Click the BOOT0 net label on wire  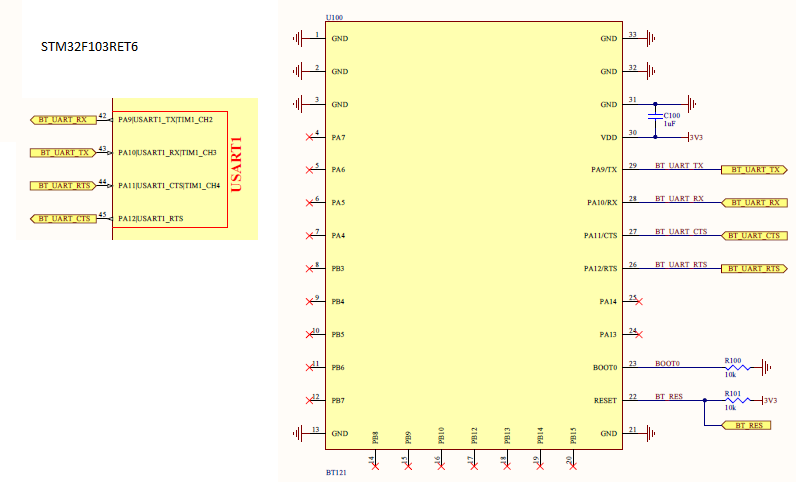[667, 364]
